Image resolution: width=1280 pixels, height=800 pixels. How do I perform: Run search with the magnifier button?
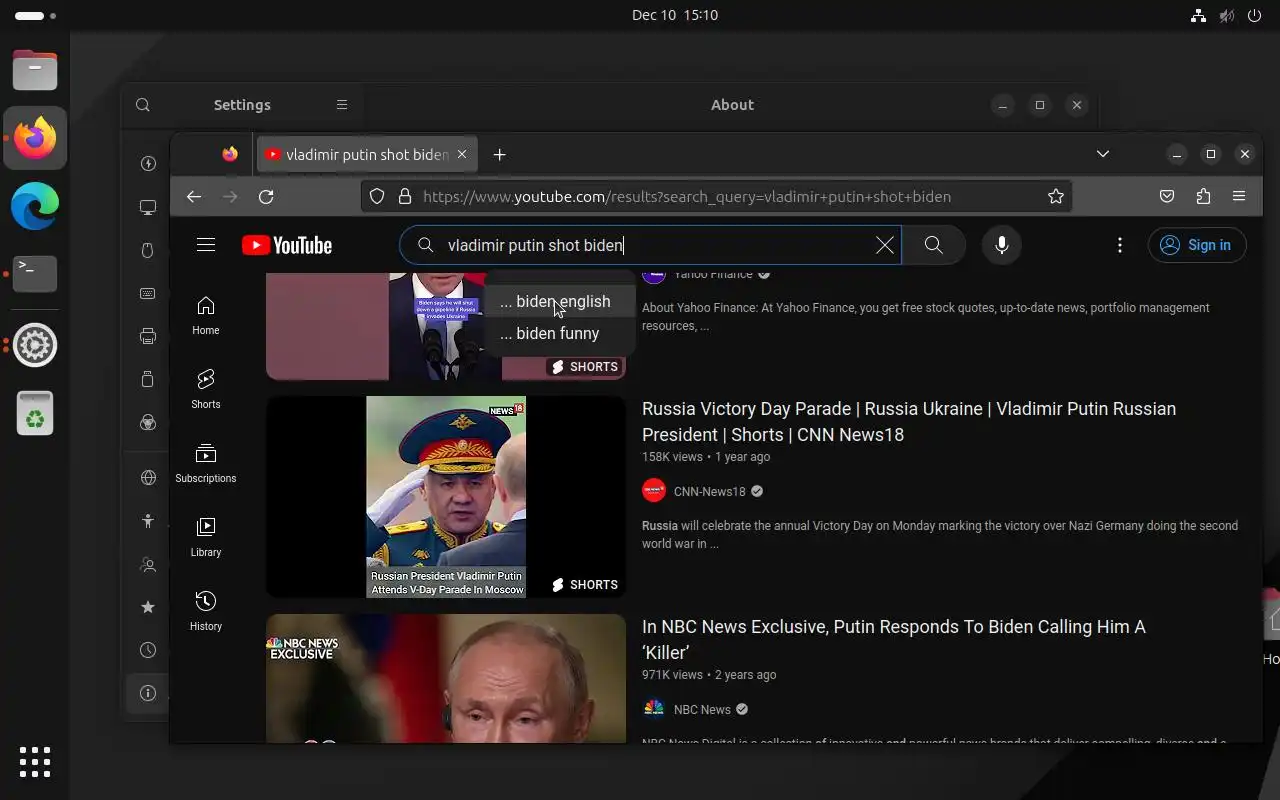934,245
